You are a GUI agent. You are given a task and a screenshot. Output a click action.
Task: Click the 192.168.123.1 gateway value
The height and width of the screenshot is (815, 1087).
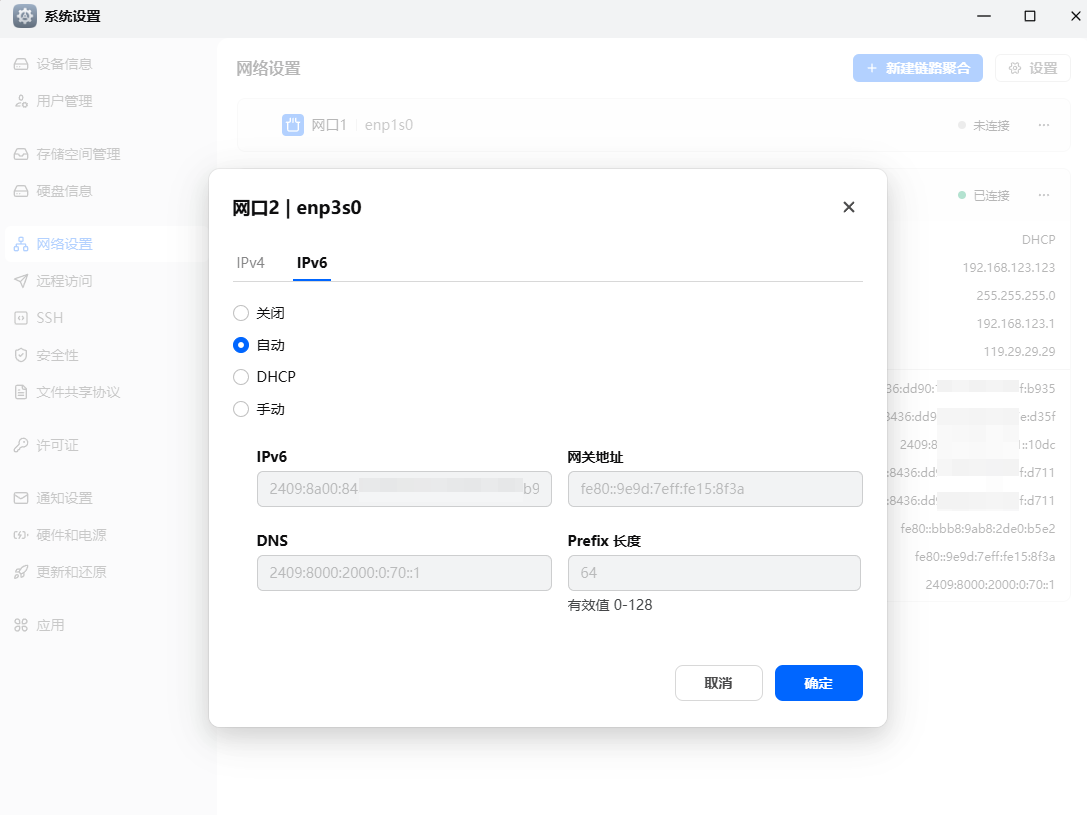click(x=1016, y=324)
